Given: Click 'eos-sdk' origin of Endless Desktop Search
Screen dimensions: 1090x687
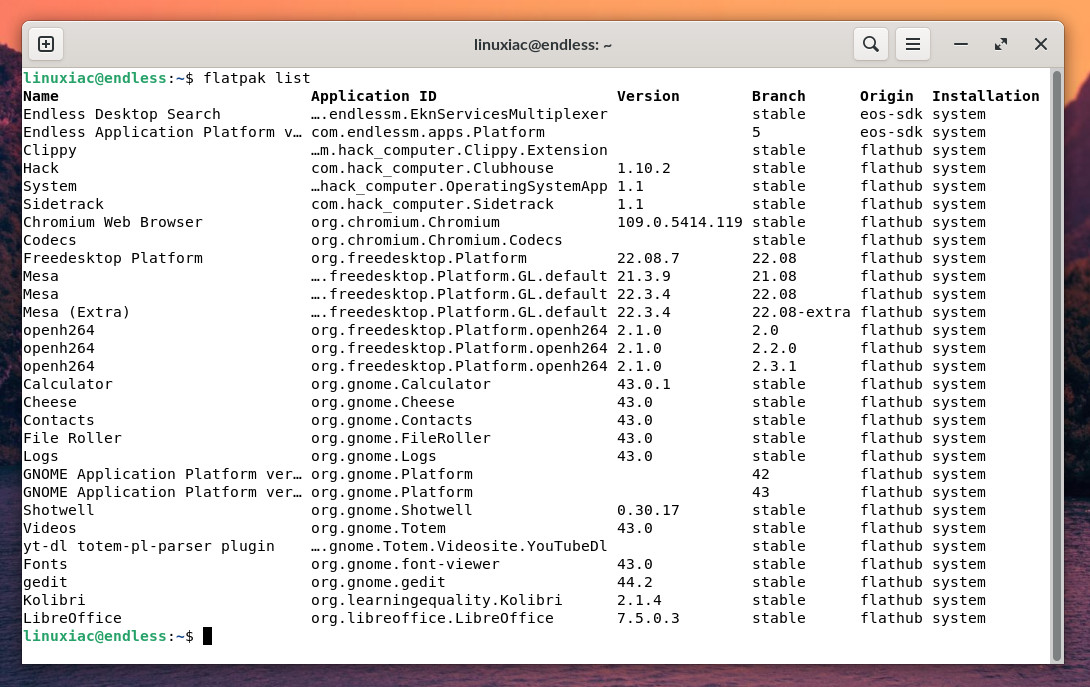Looking at the screenshot, I should [x=891, y=114].
